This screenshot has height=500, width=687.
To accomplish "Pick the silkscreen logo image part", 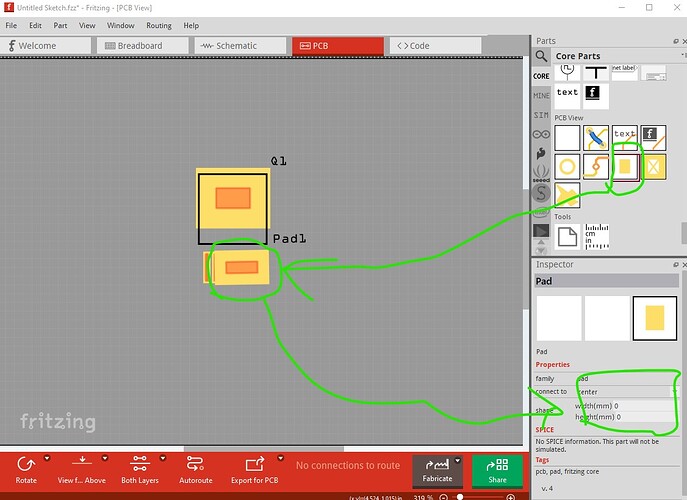I will pyautogui.click(x=654, y=138).
